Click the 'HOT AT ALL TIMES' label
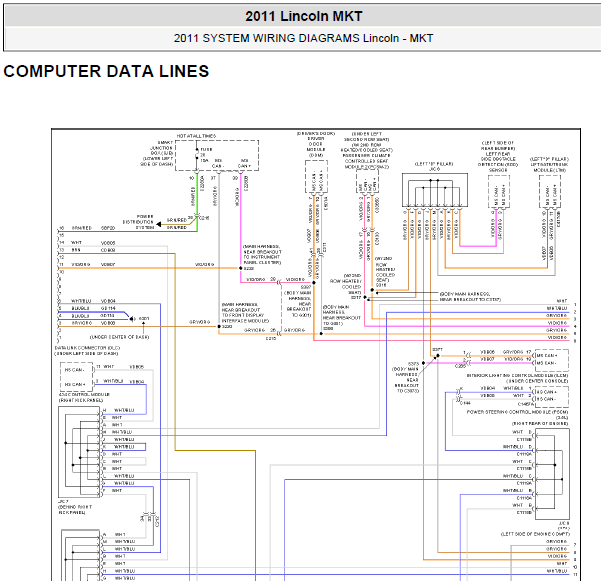 [196, 136]
